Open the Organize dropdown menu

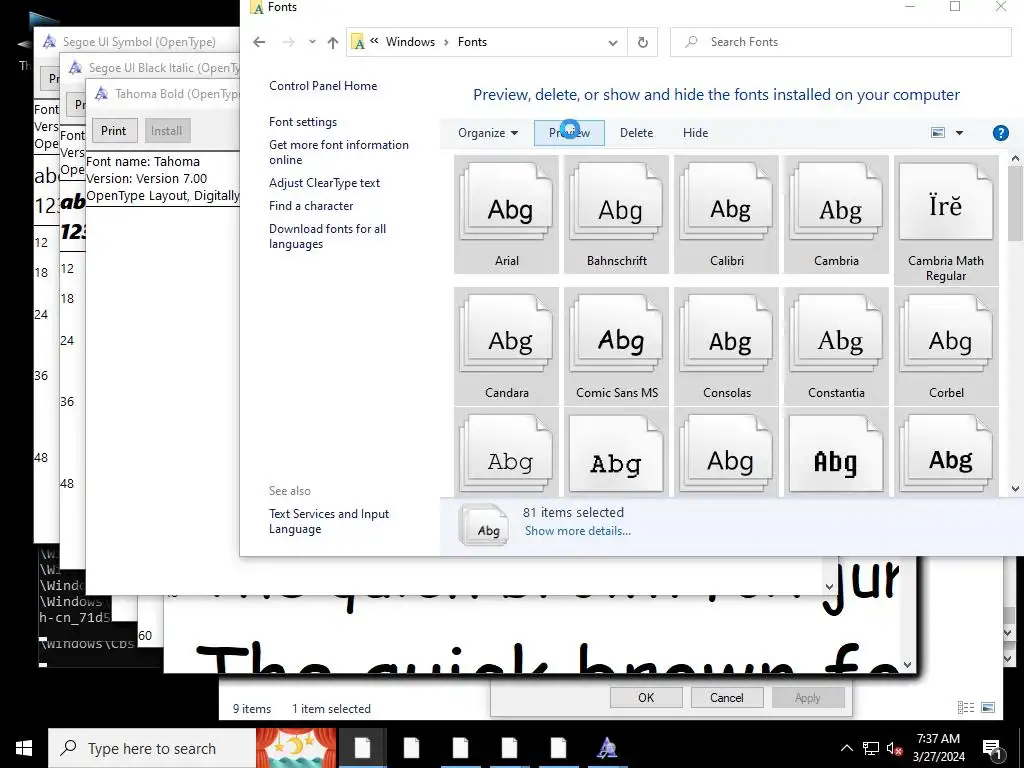[x=488, y=133]
